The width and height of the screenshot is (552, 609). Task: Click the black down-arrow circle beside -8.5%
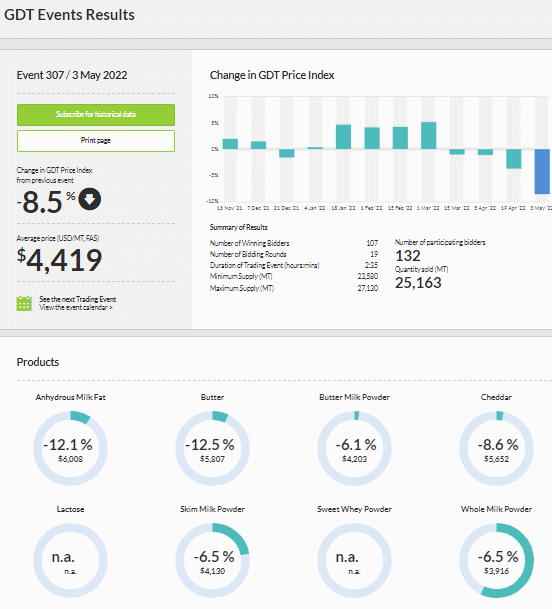point(90,199)
